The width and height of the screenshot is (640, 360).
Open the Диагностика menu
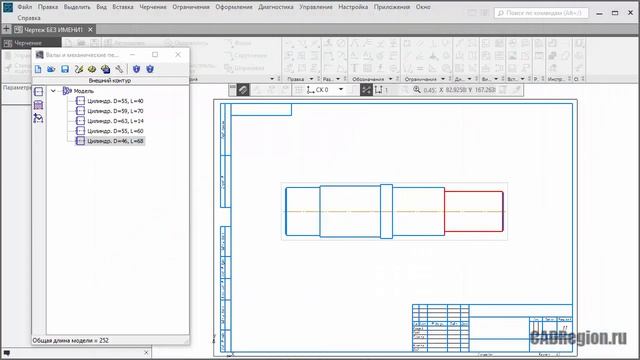[x=276, y=7]
